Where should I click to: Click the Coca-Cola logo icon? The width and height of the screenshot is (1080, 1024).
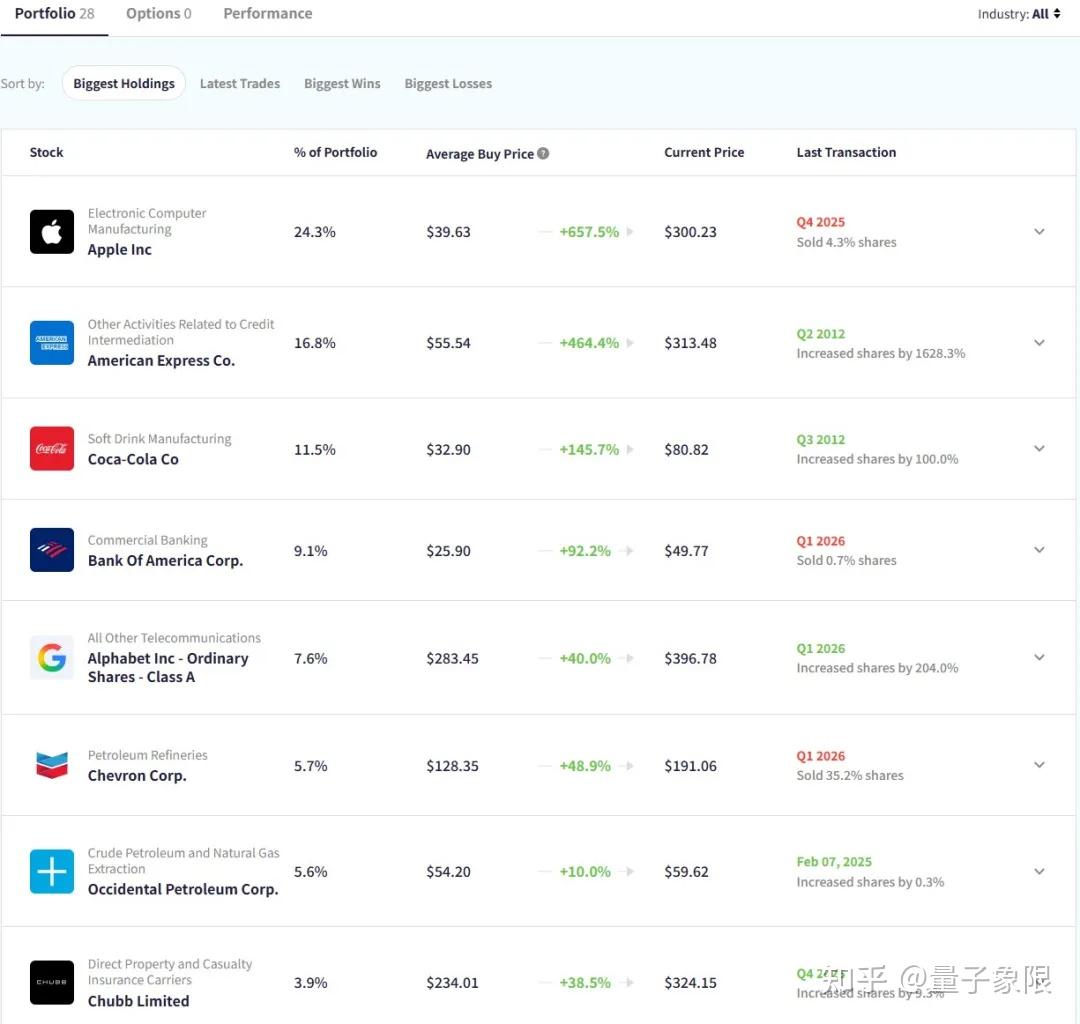[x=52, y=448]
